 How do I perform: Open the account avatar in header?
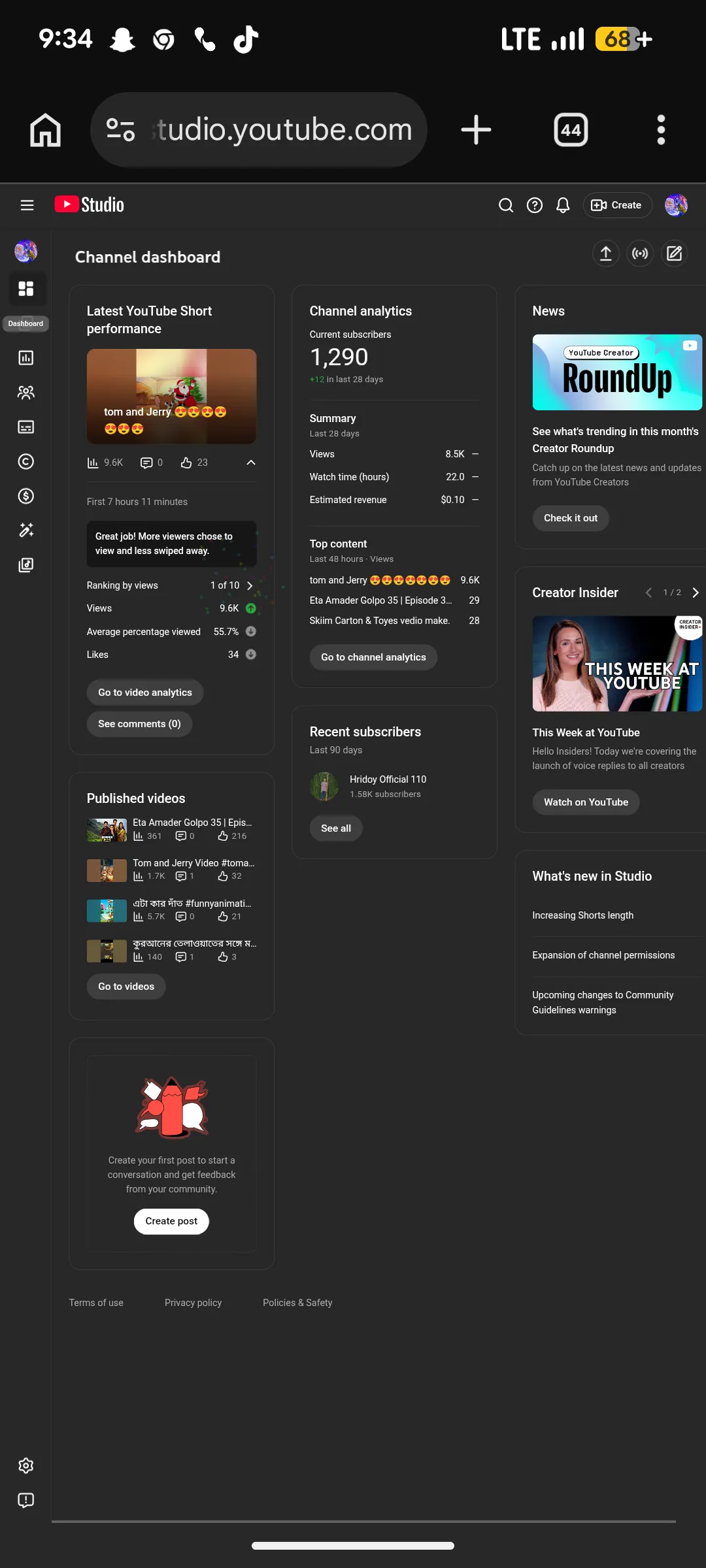coord(676,205)
